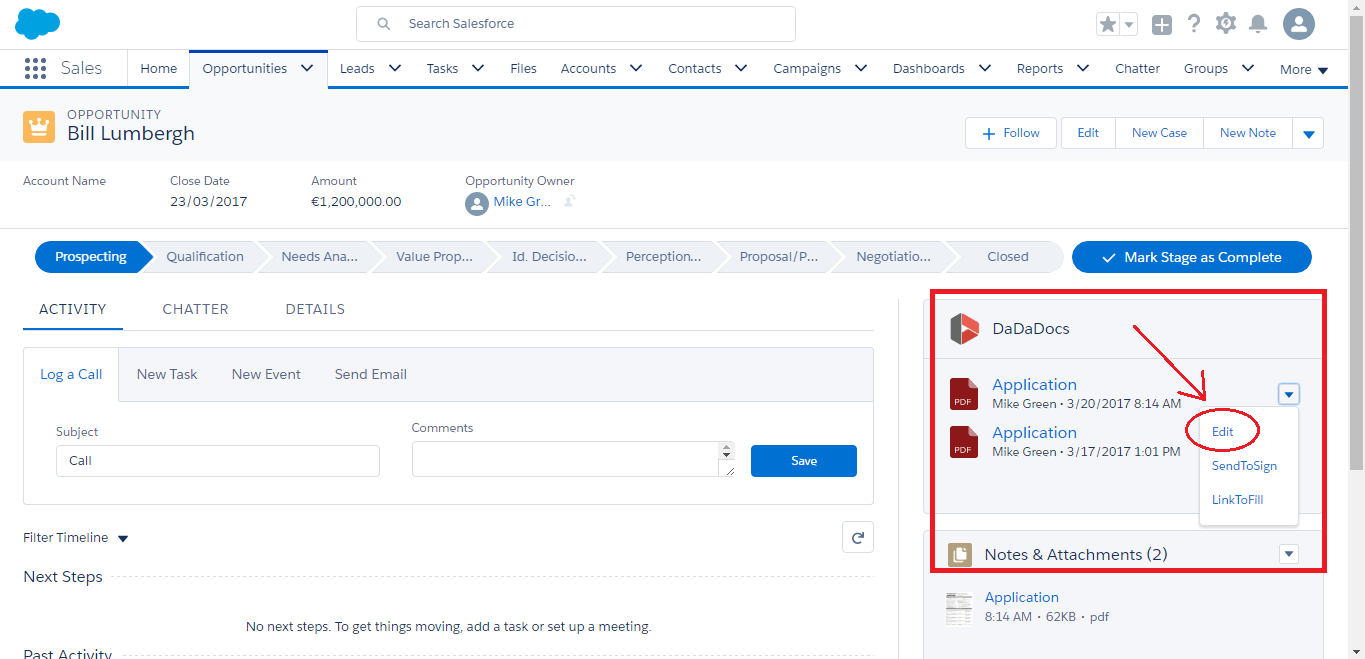Open favorites list dropdown arrow
The width and height of the screenshot is (1365, 659).
coord(1129,24)
